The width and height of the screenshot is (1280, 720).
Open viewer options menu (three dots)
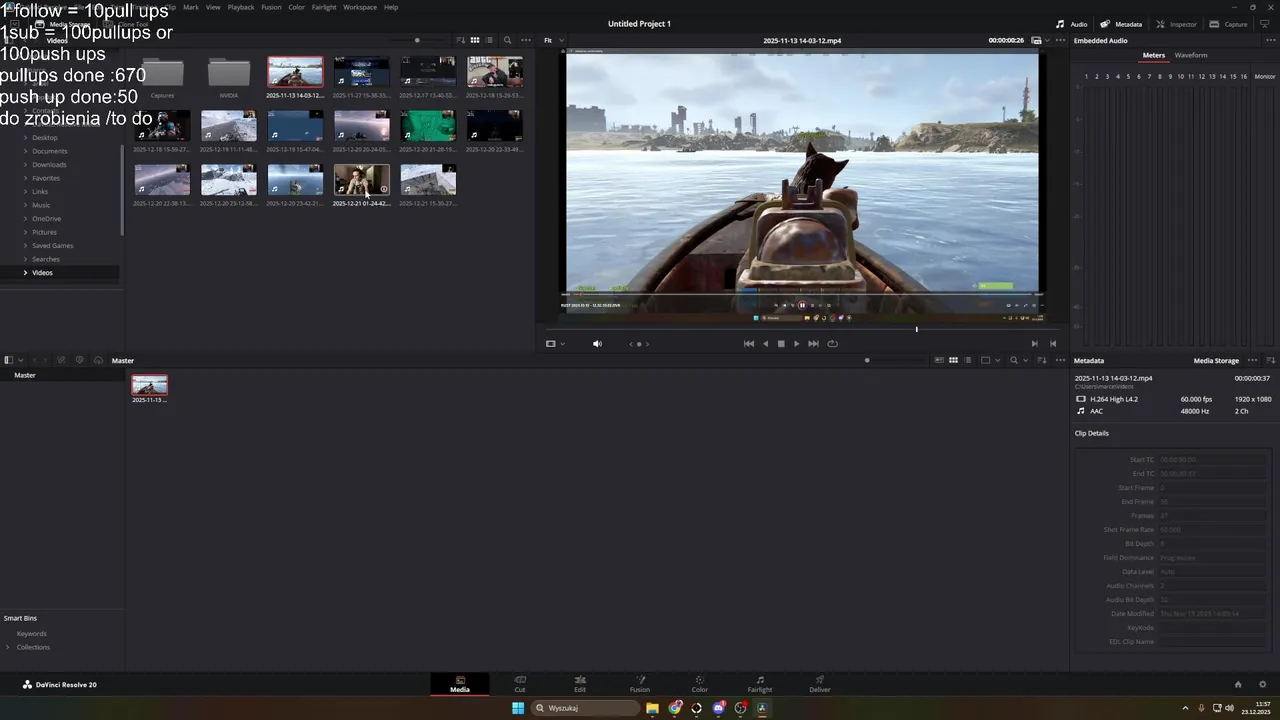[1059, 40]
